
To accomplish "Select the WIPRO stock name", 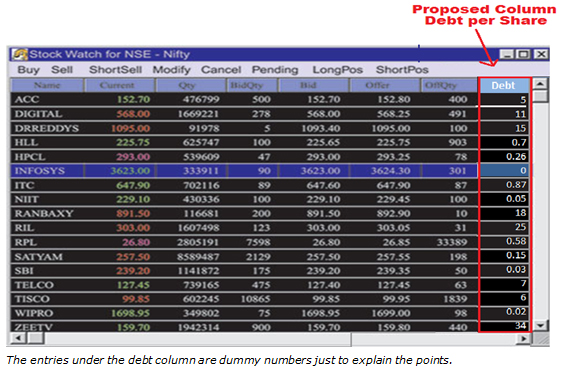I will click(34, 313).
